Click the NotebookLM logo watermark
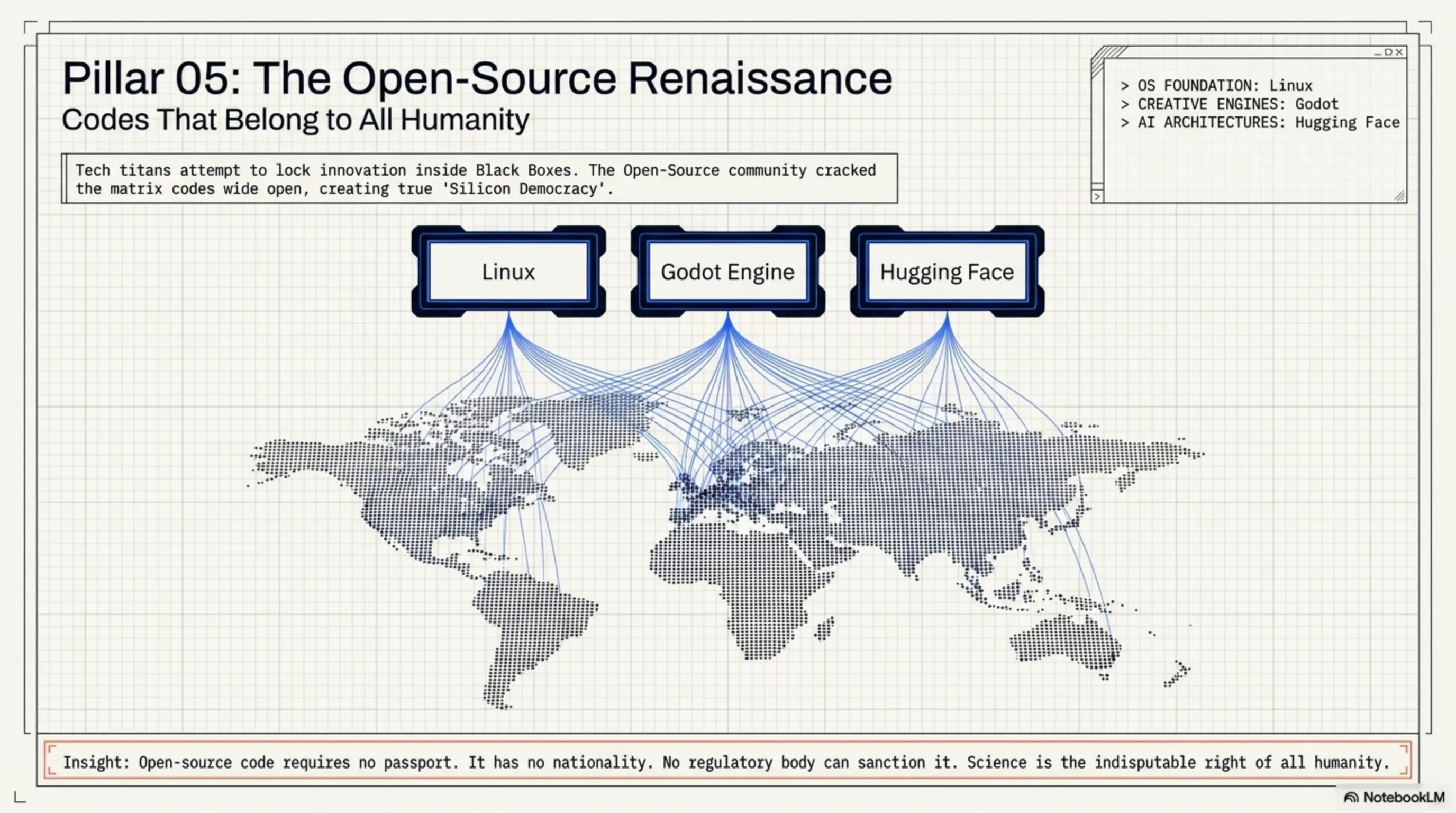 tap(1394, 797)
